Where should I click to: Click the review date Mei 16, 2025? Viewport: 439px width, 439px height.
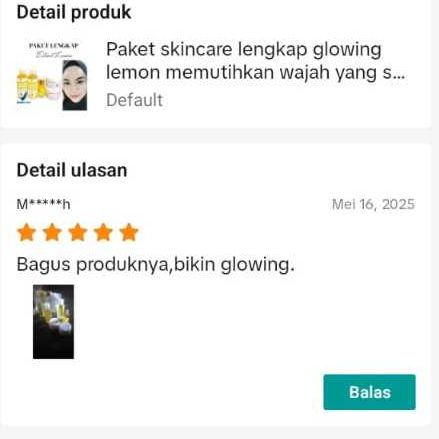coord(373,204)
